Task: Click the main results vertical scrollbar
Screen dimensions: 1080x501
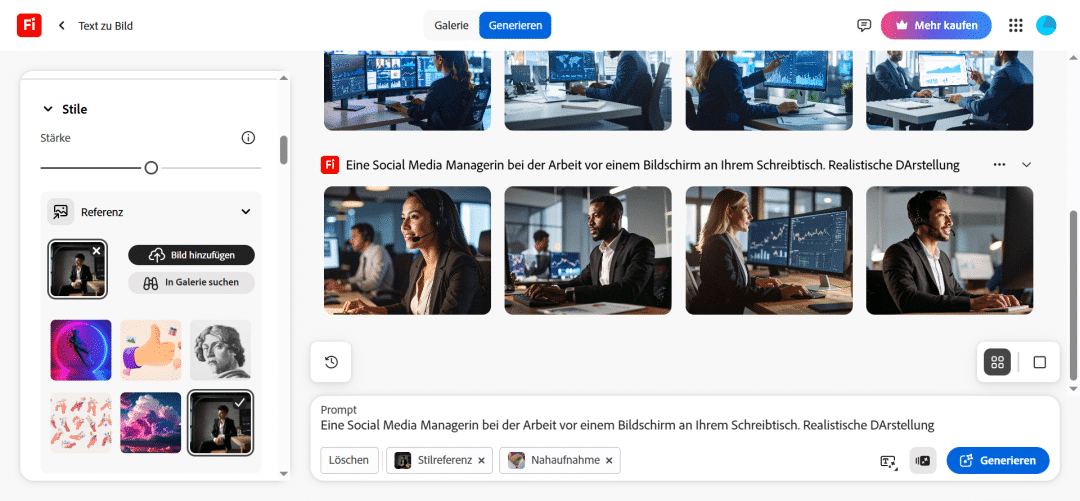Action: tap(1072, 295)
